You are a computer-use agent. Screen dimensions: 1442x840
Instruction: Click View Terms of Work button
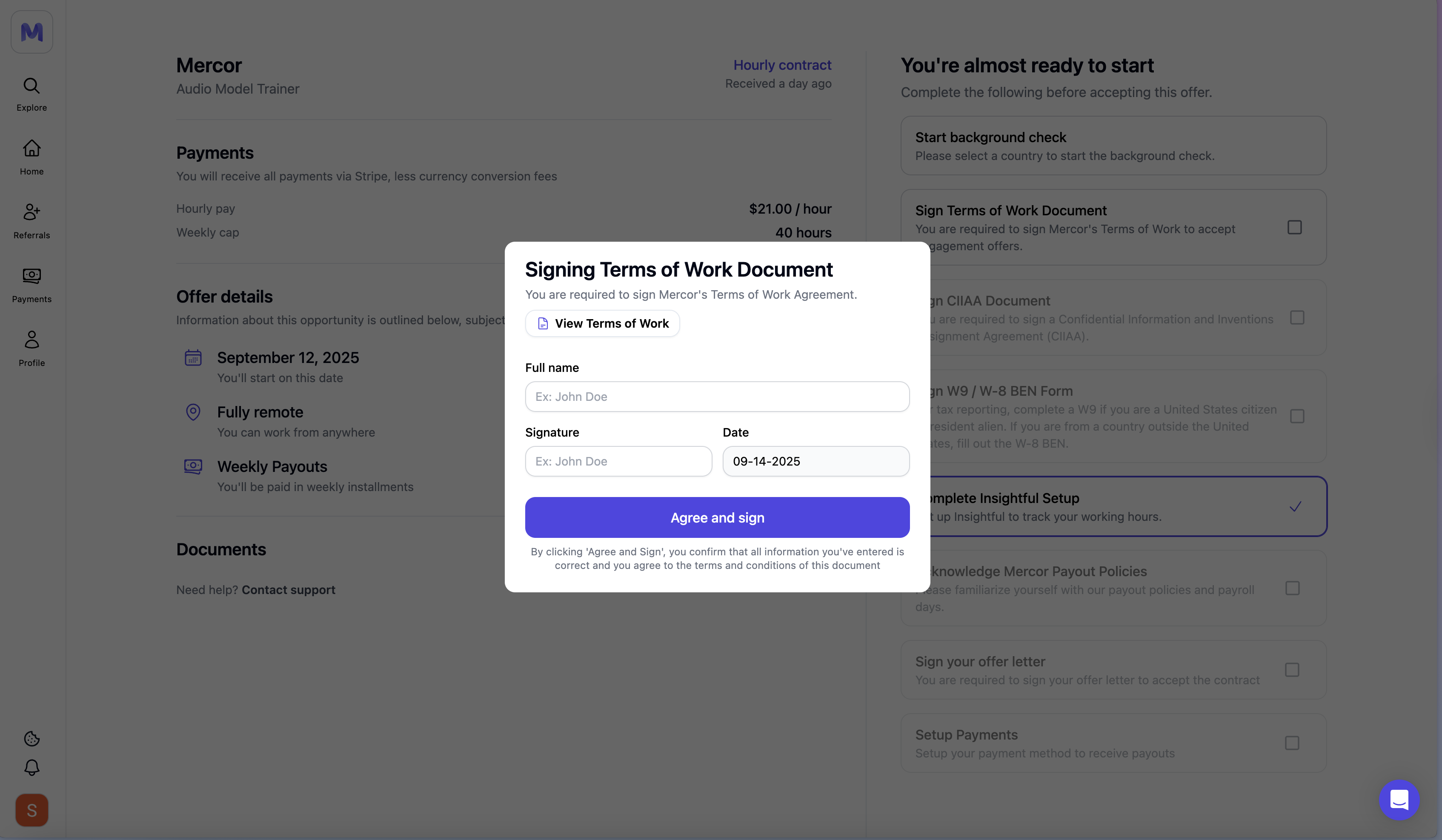pos(602,323)
